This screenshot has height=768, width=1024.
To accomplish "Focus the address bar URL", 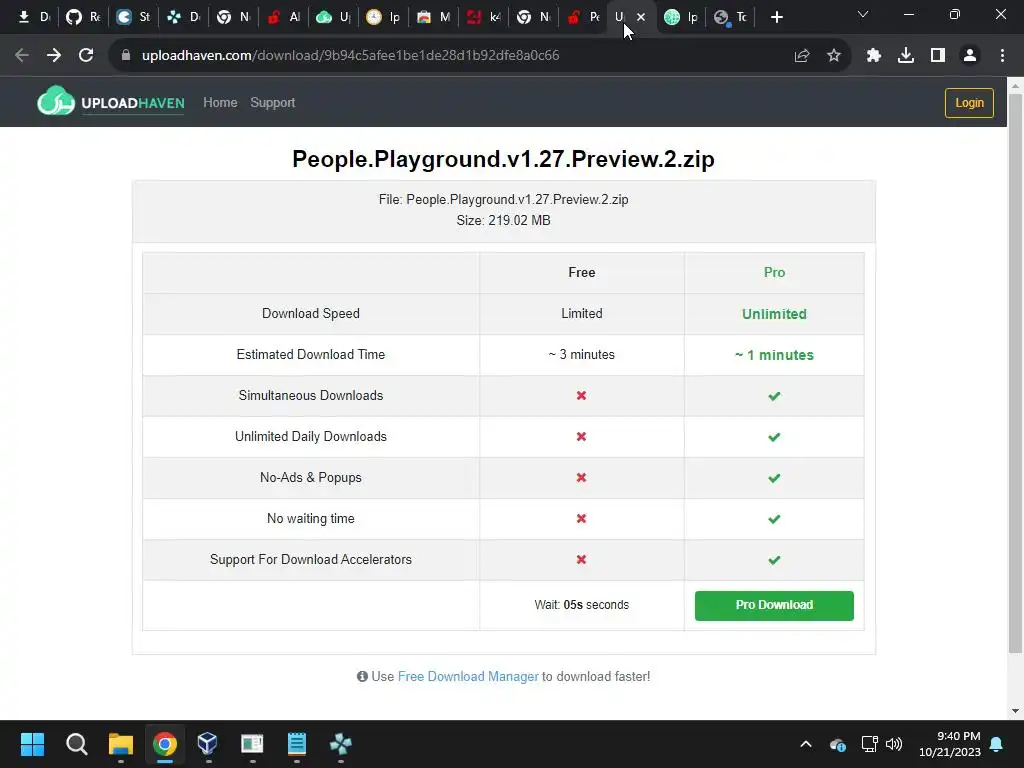I will 350,56.
